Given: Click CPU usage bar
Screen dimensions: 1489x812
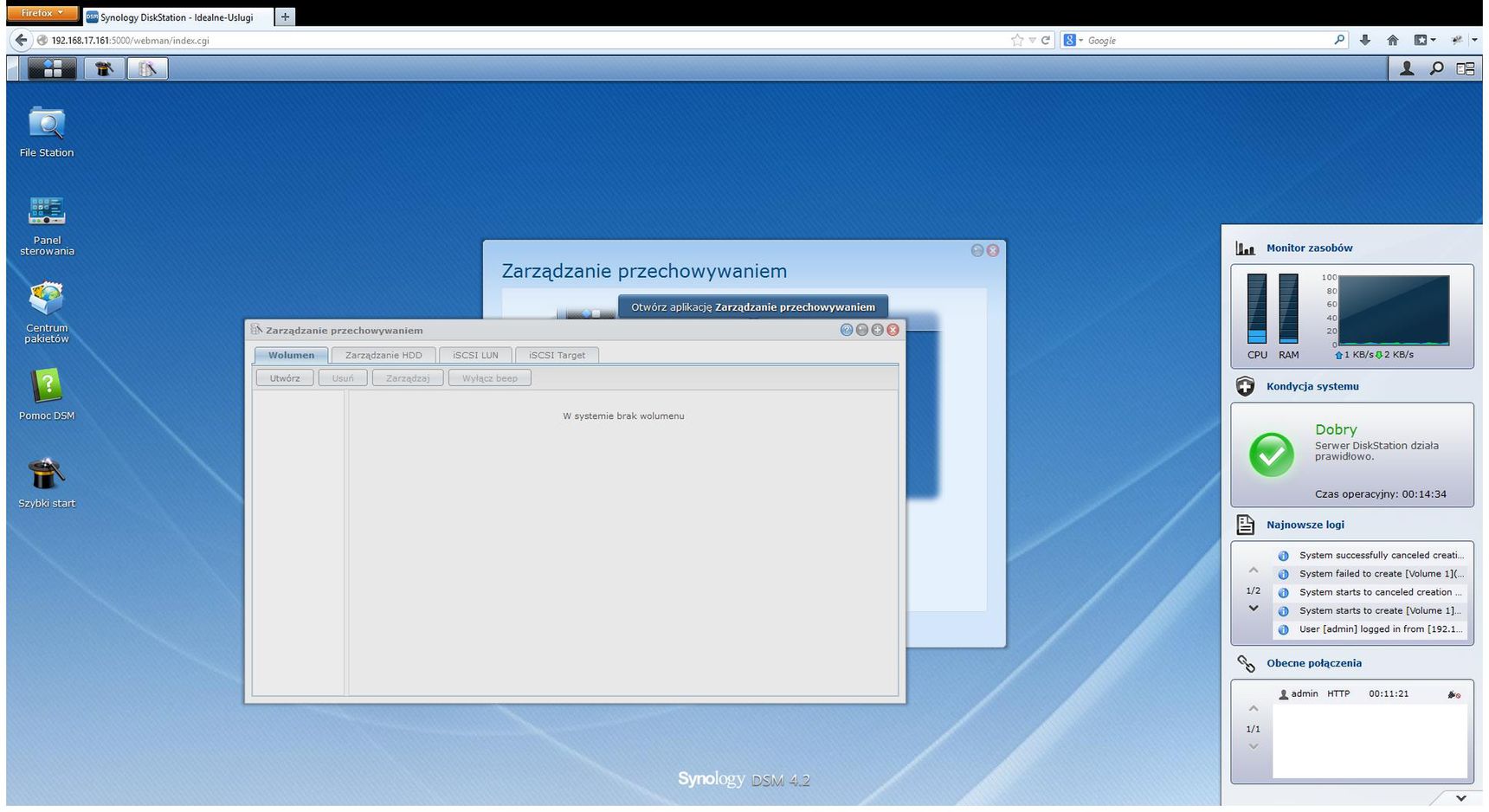Looking at the screenshot, I should point(1257,308).
